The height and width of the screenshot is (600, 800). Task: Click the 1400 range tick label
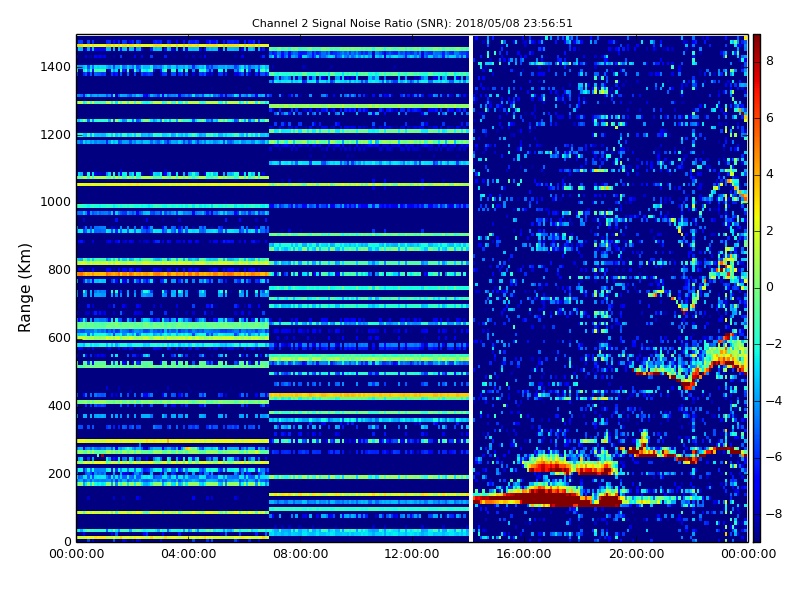point(56,67)
